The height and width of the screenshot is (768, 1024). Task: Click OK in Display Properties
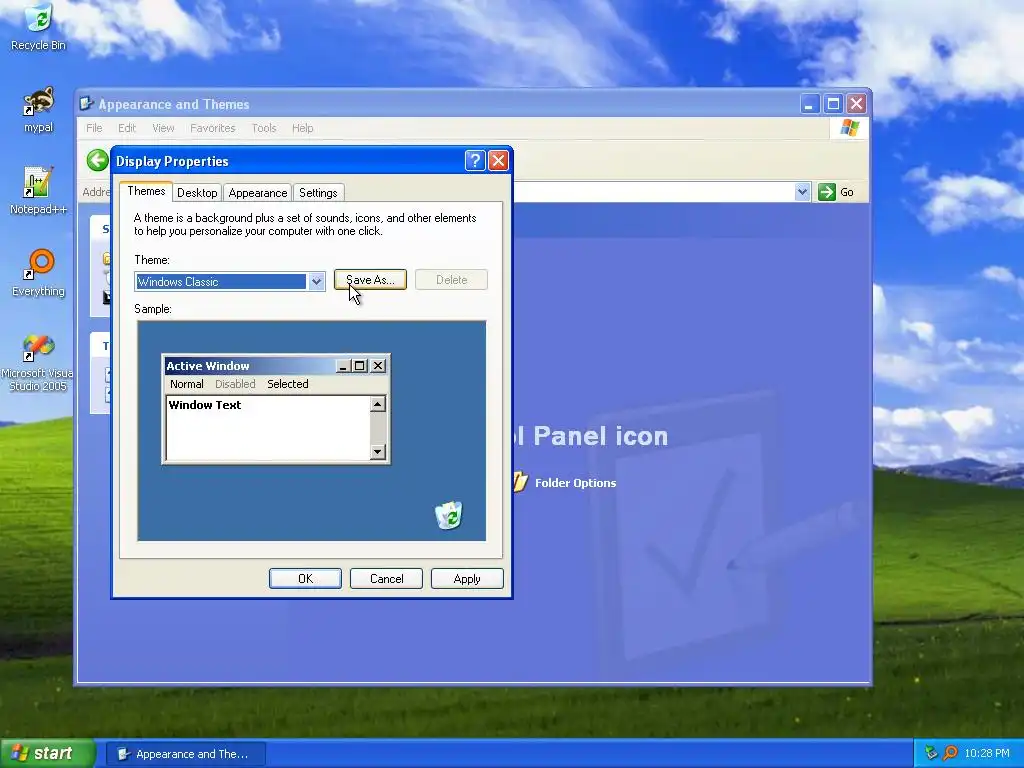pos(305,579)
